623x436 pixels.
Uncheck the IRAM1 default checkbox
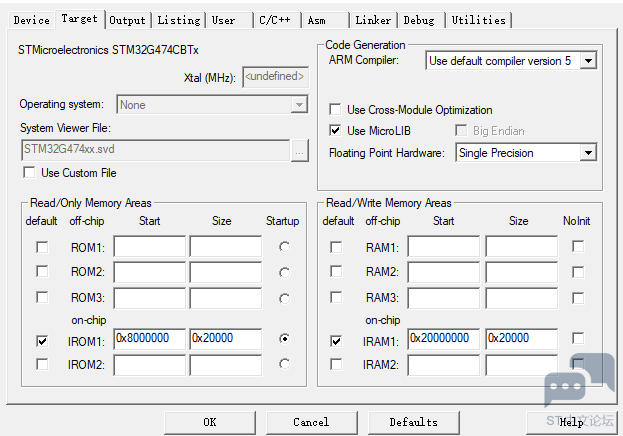click(x=336, y=341)
